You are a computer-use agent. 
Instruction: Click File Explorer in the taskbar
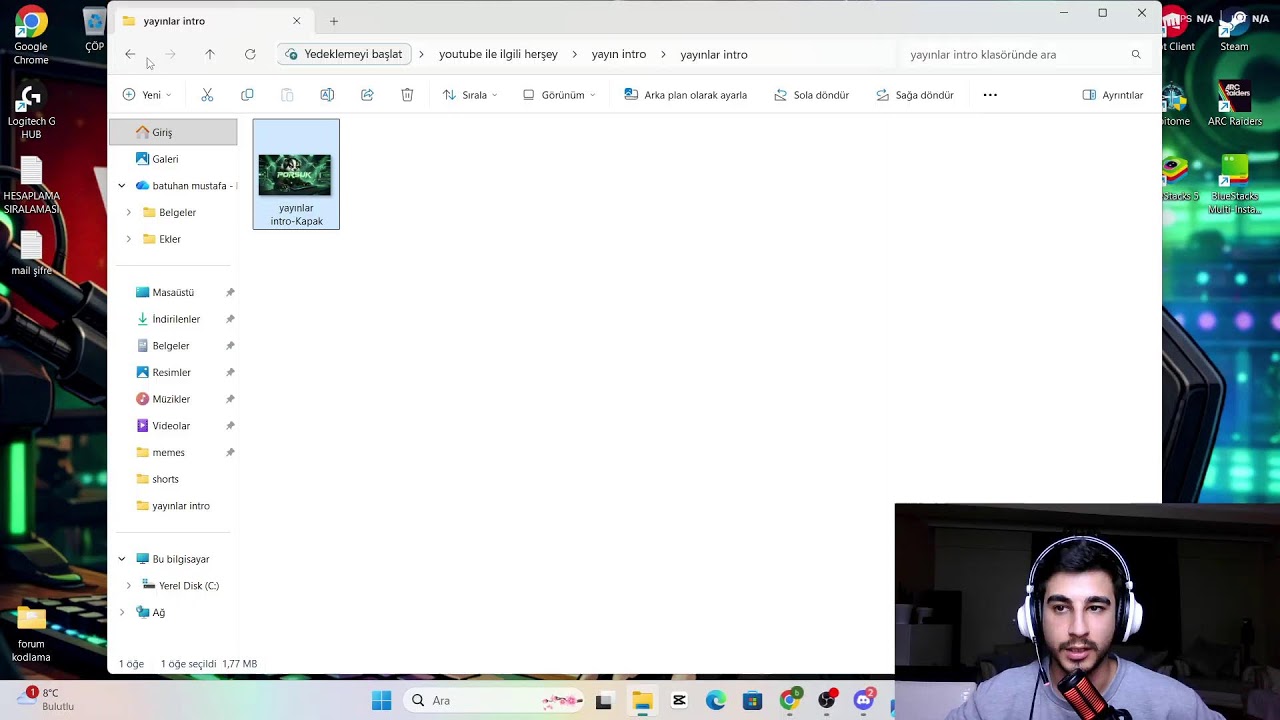click(x=642, y=701)
